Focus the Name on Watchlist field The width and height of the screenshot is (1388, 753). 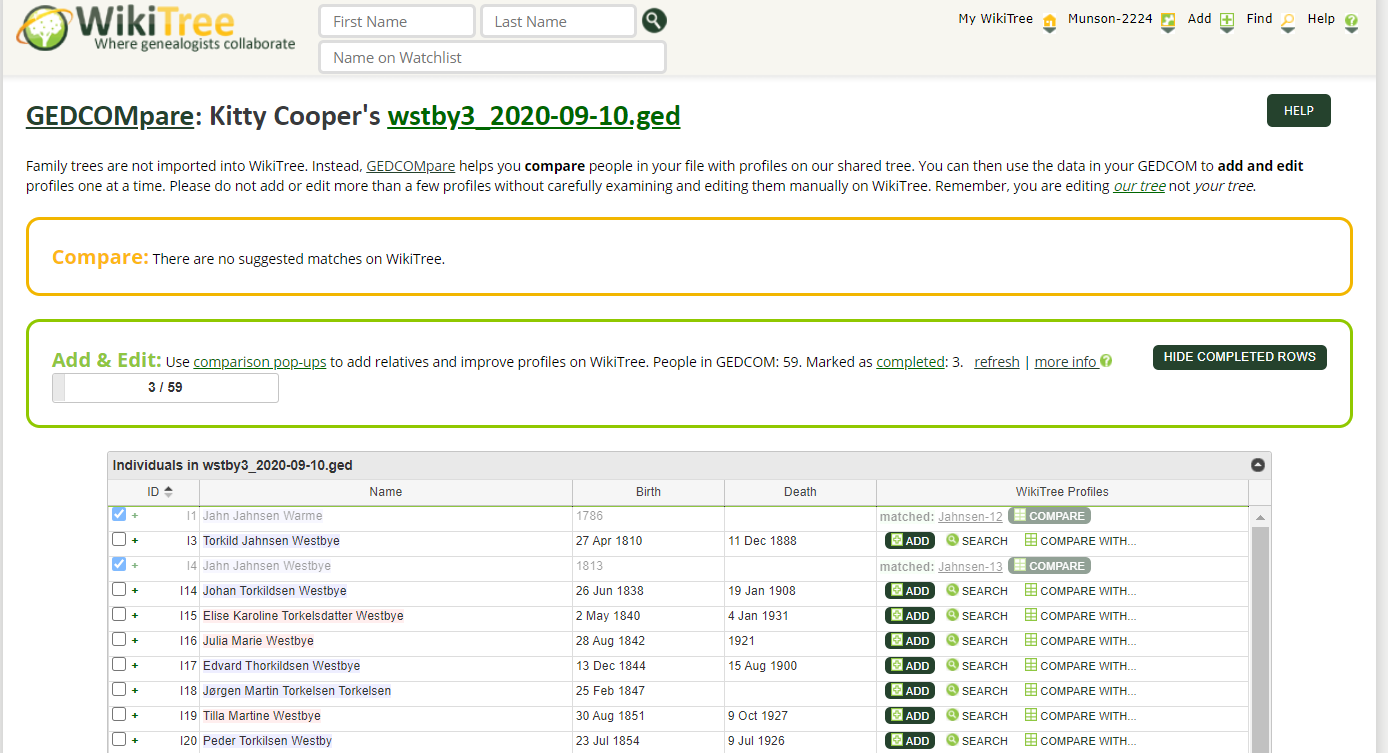(492, 57)
